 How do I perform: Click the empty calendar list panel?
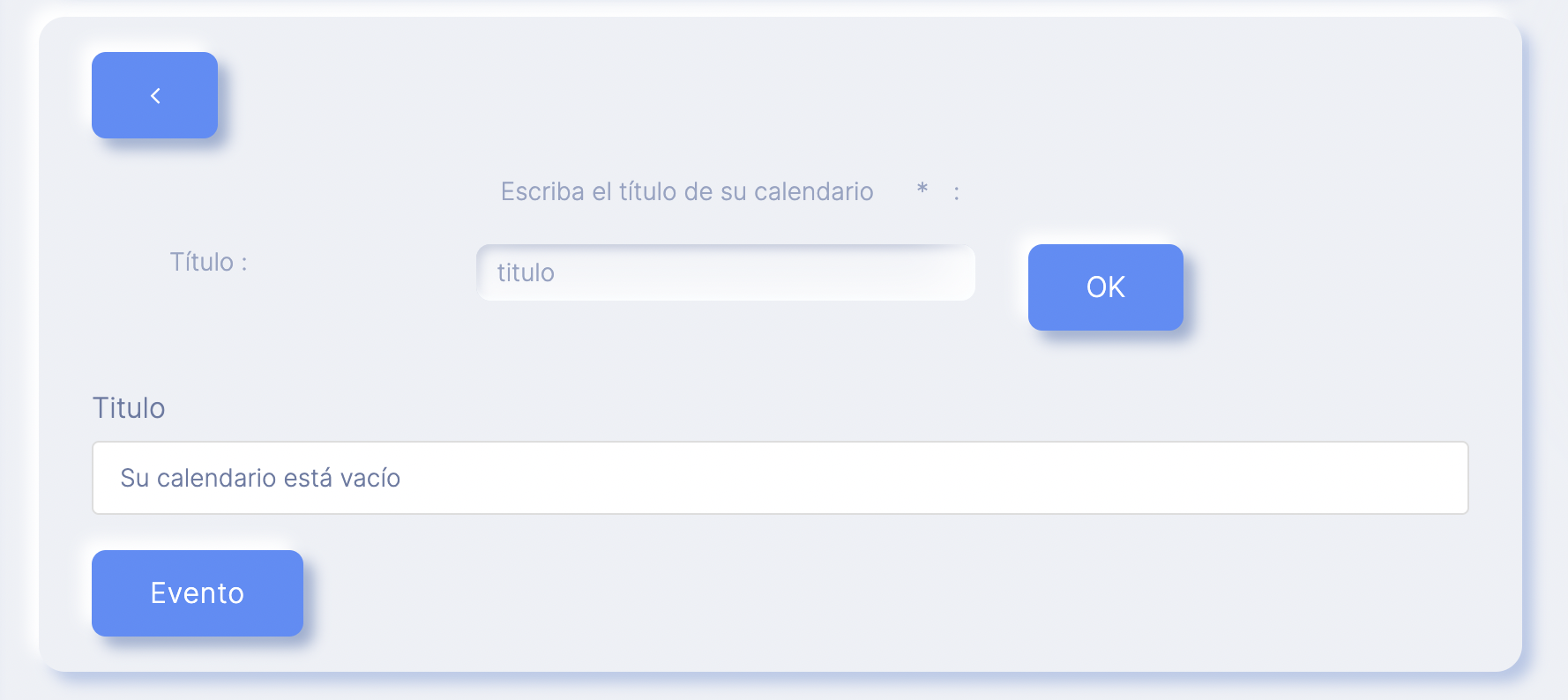pos(780,478)
